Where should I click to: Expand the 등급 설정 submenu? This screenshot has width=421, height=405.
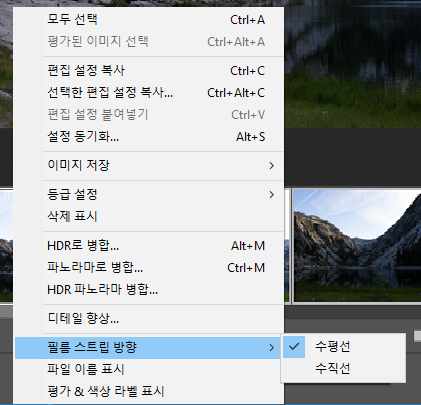(148, 194)
